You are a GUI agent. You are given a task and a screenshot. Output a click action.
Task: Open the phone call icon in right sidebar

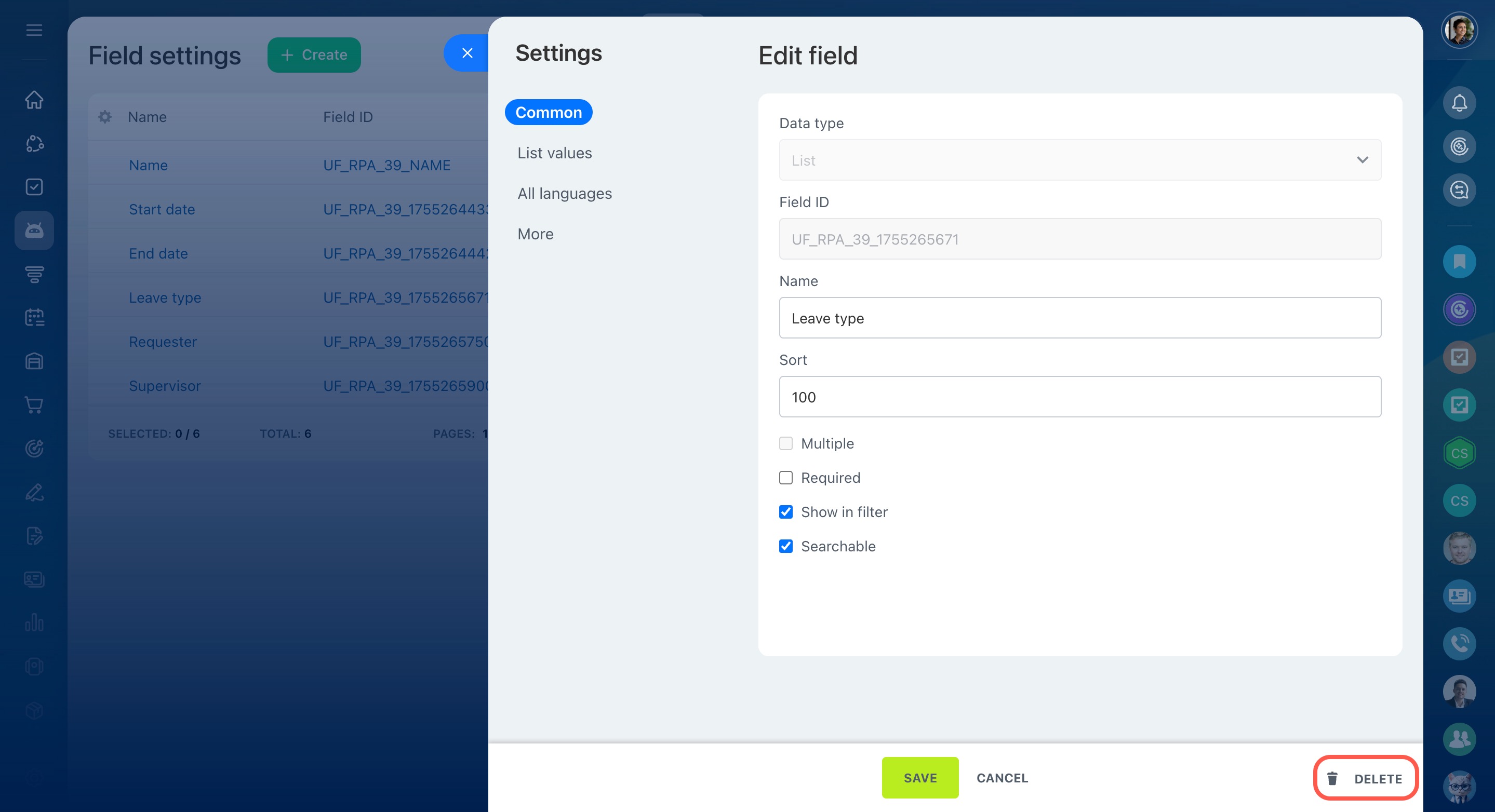coord(1459,643)
